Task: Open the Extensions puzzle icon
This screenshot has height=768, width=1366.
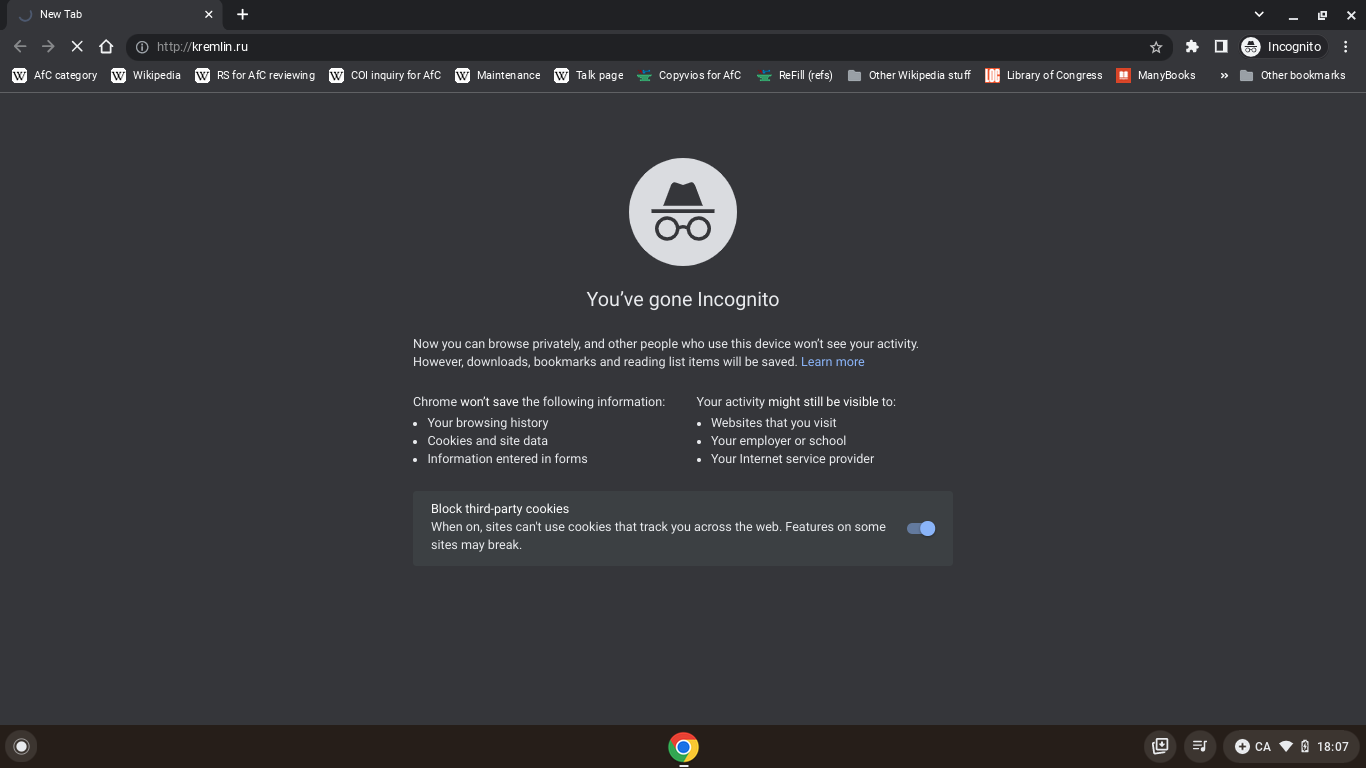Action: pyautogui.click(x=1192, y=47)
